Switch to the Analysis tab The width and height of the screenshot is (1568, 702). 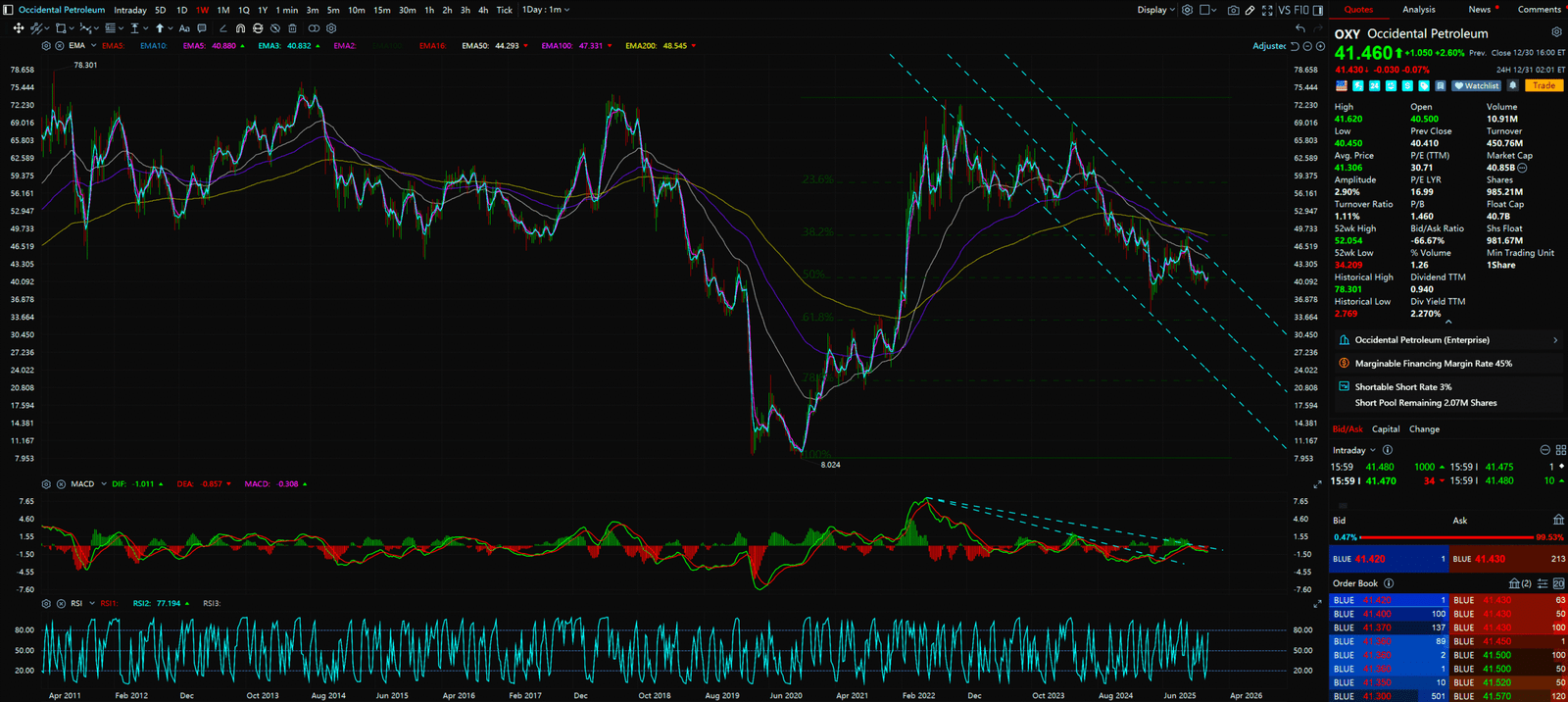click(1418, 10)
